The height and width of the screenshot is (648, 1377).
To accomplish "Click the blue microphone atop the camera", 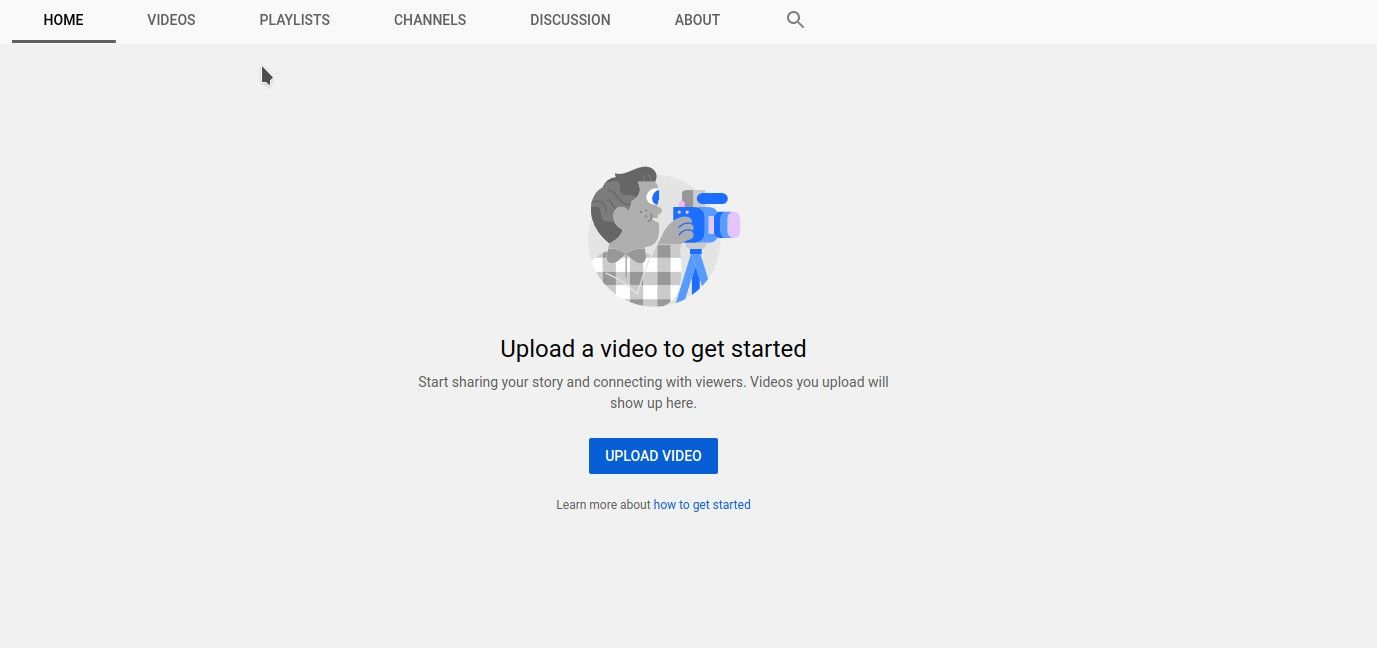I will (x=711, y=199).
